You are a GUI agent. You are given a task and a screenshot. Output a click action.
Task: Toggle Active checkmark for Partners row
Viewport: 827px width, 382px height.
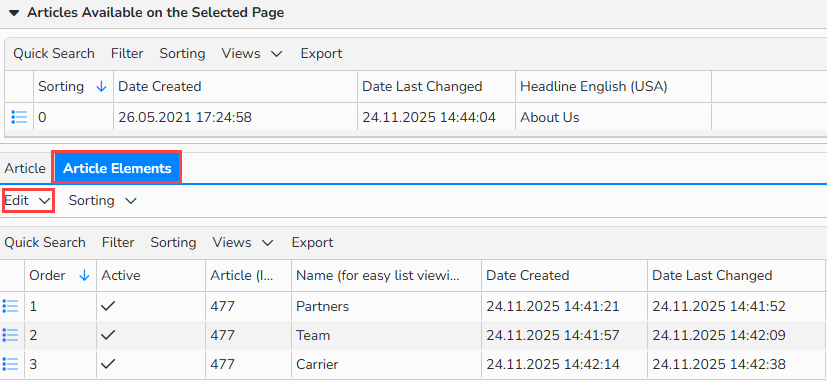pos(108,307)
